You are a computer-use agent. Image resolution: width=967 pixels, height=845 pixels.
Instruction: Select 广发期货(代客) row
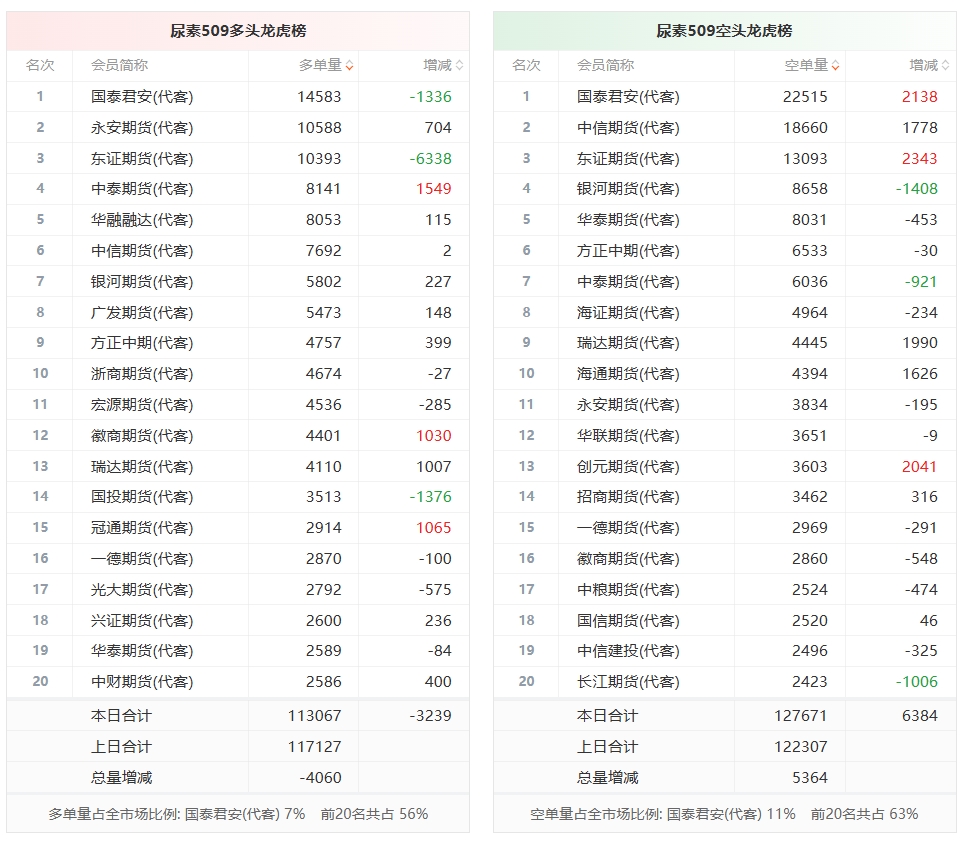point(238,312)
